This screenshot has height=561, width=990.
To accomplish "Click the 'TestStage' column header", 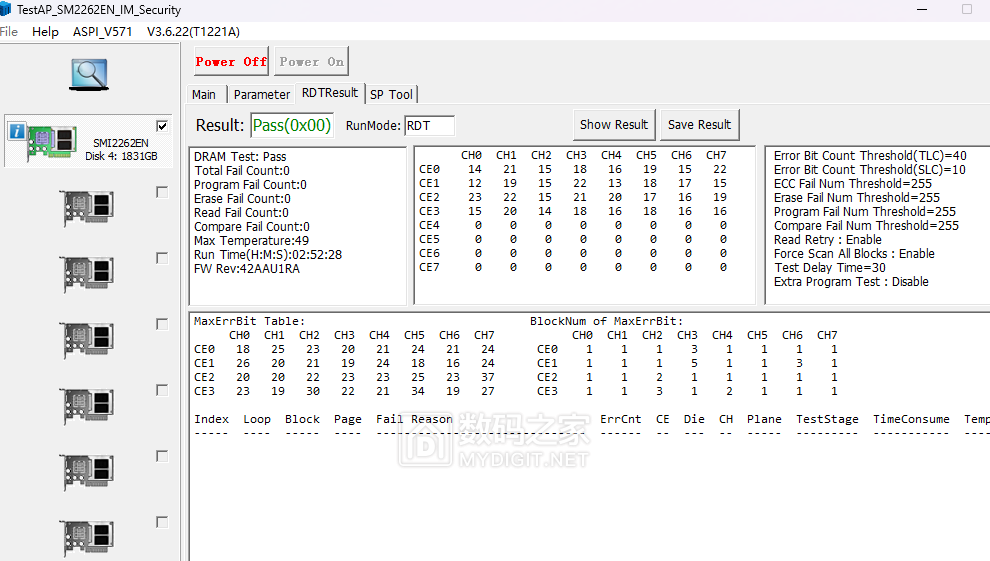I will [827, 419].
